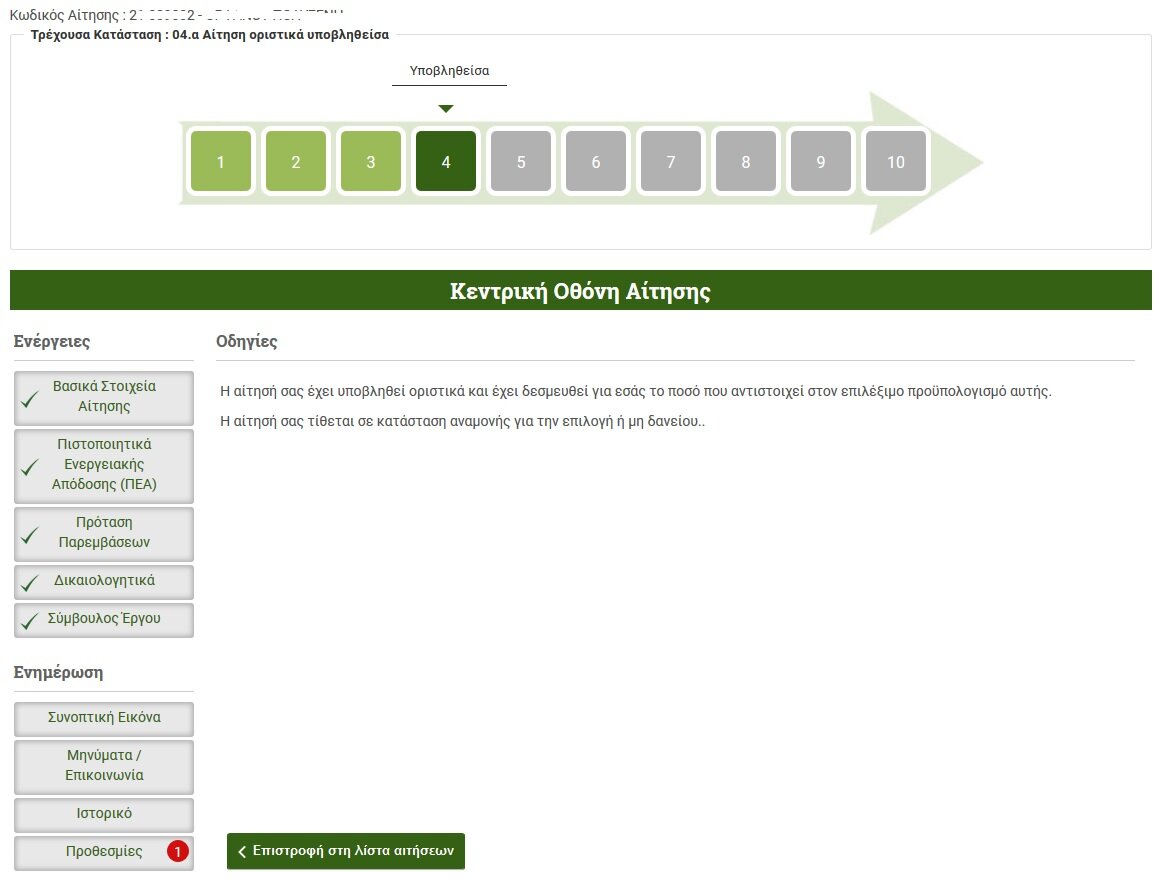Viewport: 1163px width, 883px height.
Task: Open Βασικά Στοιχεία Αίτησης section
Action: 104,397
